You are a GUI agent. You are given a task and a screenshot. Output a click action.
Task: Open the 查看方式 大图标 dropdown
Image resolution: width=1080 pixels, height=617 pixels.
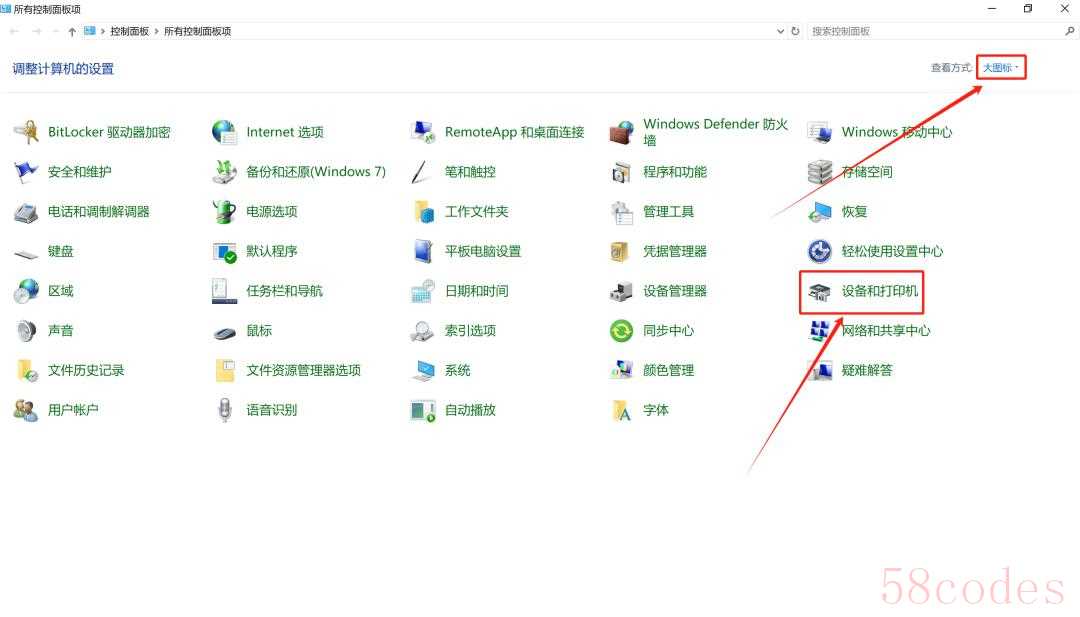(x=1001, y=67)
